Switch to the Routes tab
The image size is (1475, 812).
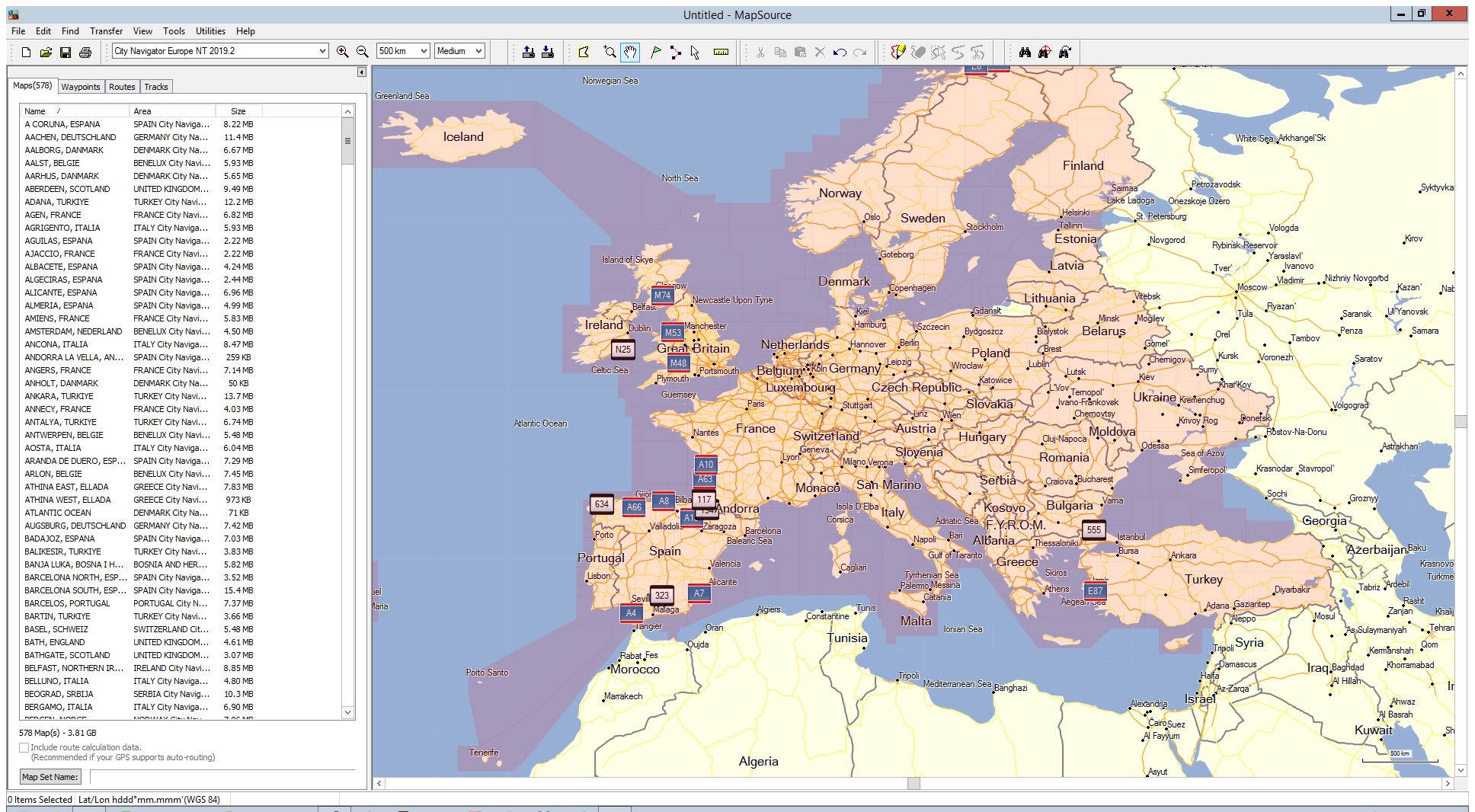pos(122,87)
